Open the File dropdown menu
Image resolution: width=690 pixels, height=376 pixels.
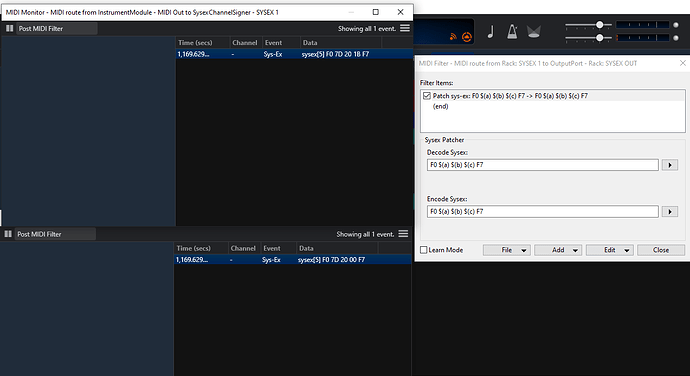[507, 250]
